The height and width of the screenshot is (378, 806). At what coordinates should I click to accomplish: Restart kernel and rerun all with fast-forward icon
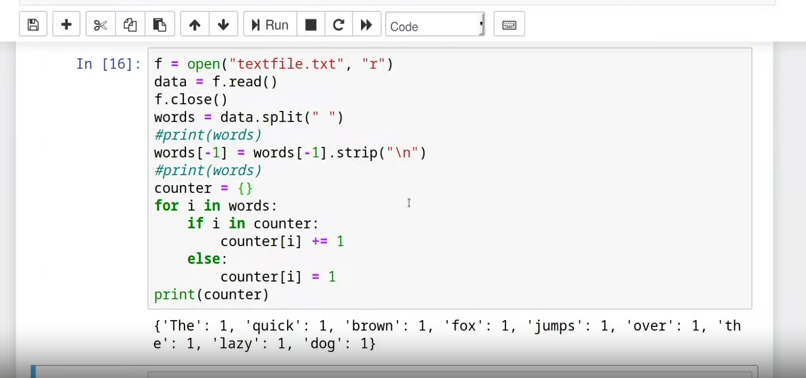pyautogui.click(x=367, y=25)
